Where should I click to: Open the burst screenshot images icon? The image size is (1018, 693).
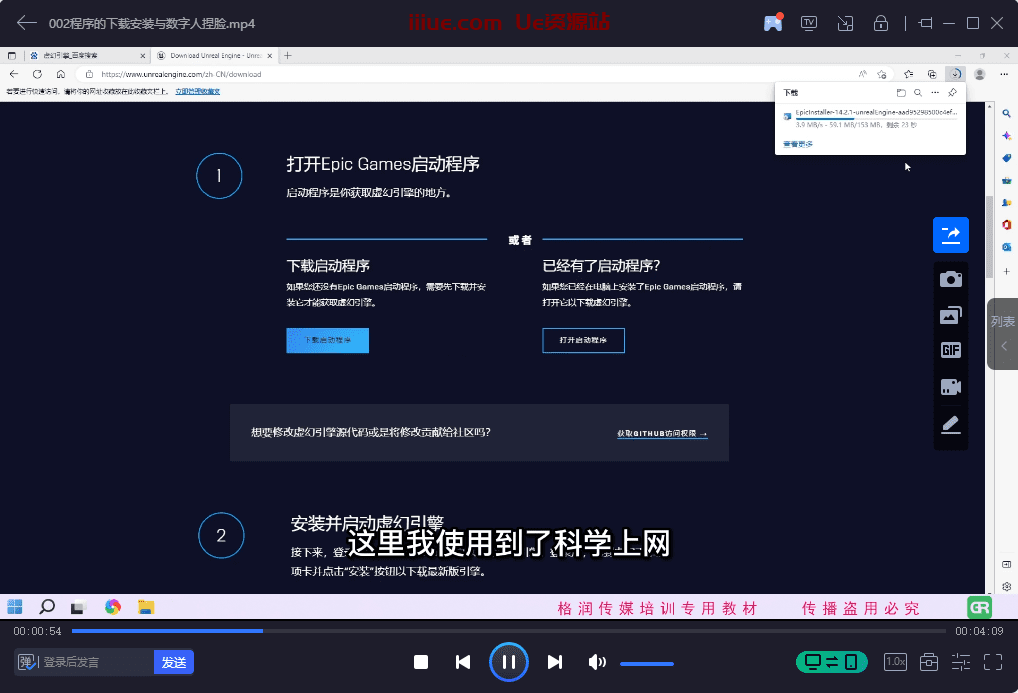(950, 315)
